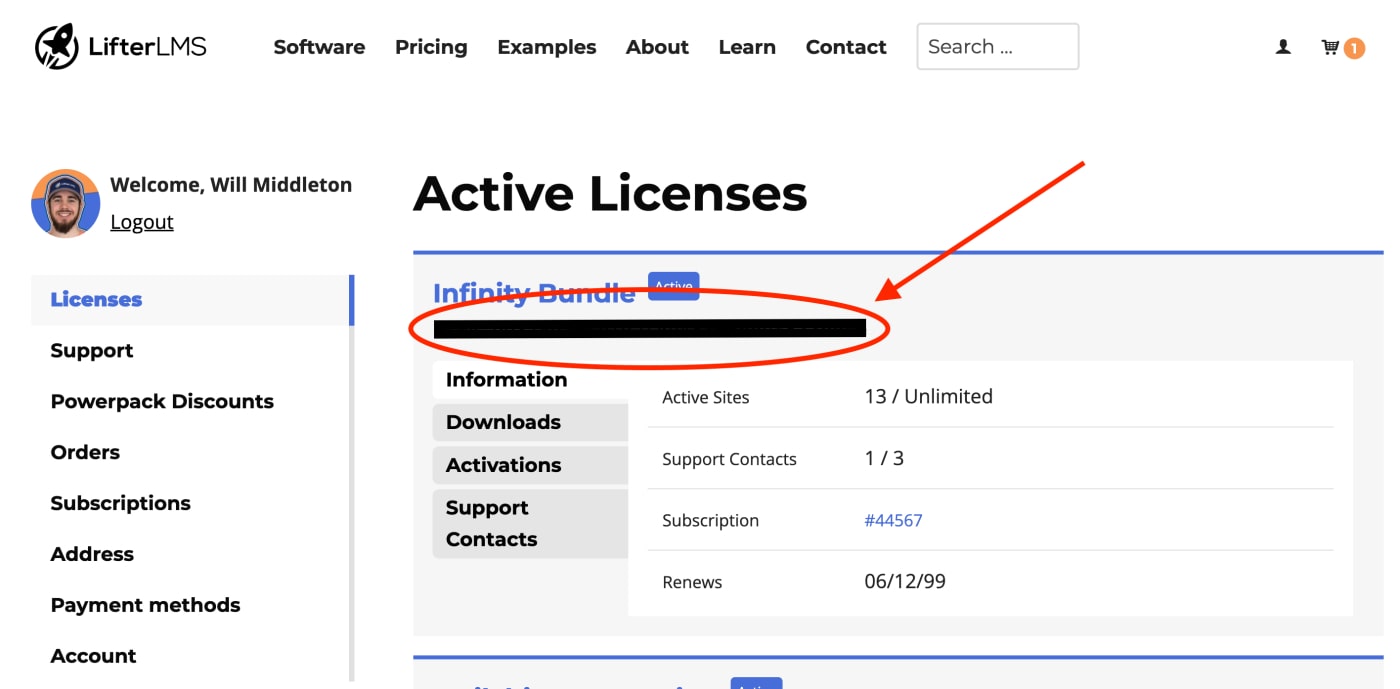Open the About menu item
The height and width of the screenshot is (689, 1400).
[x=657, y=47]
